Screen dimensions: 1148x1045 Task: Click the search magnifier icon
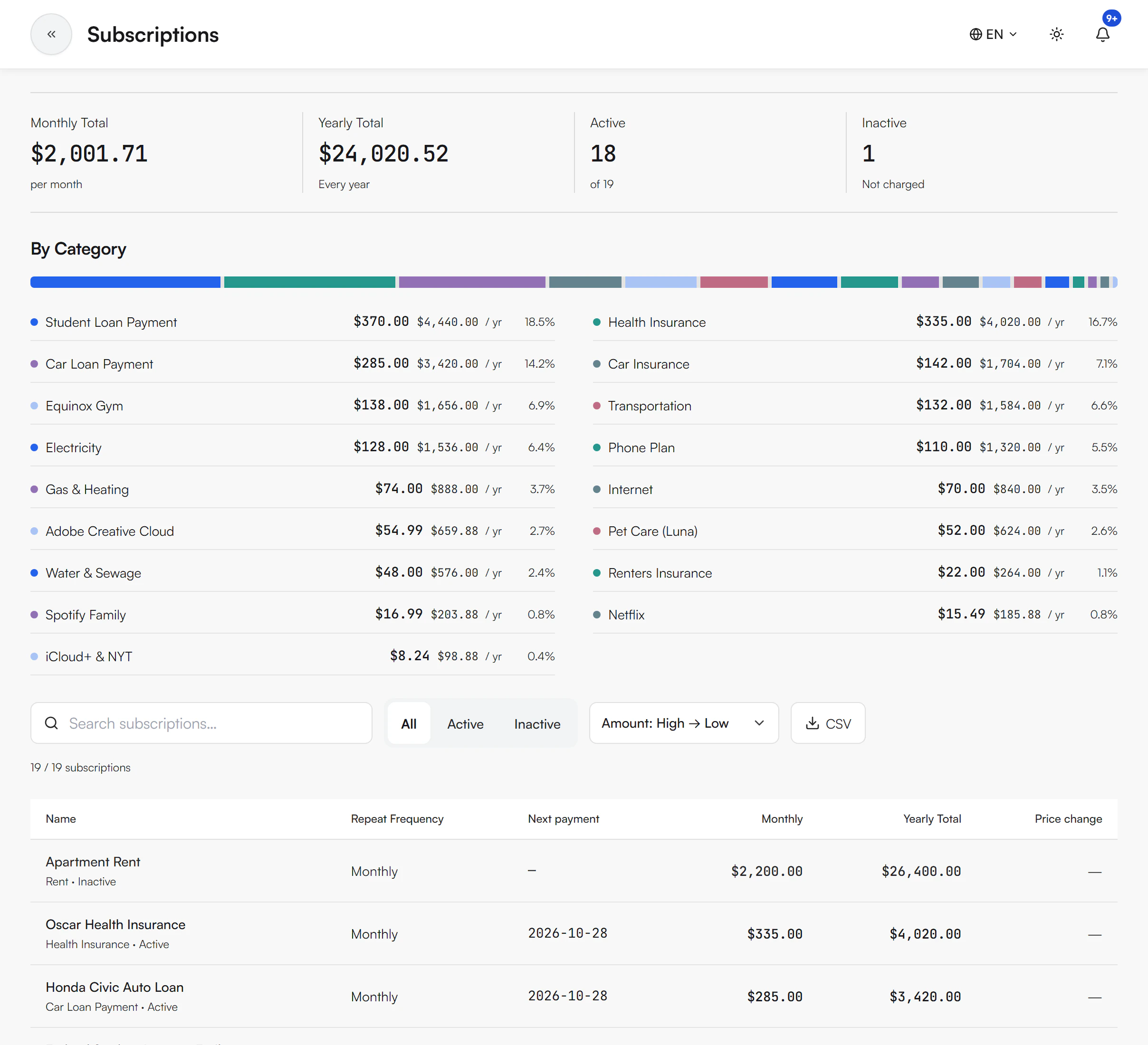[51, 723]
